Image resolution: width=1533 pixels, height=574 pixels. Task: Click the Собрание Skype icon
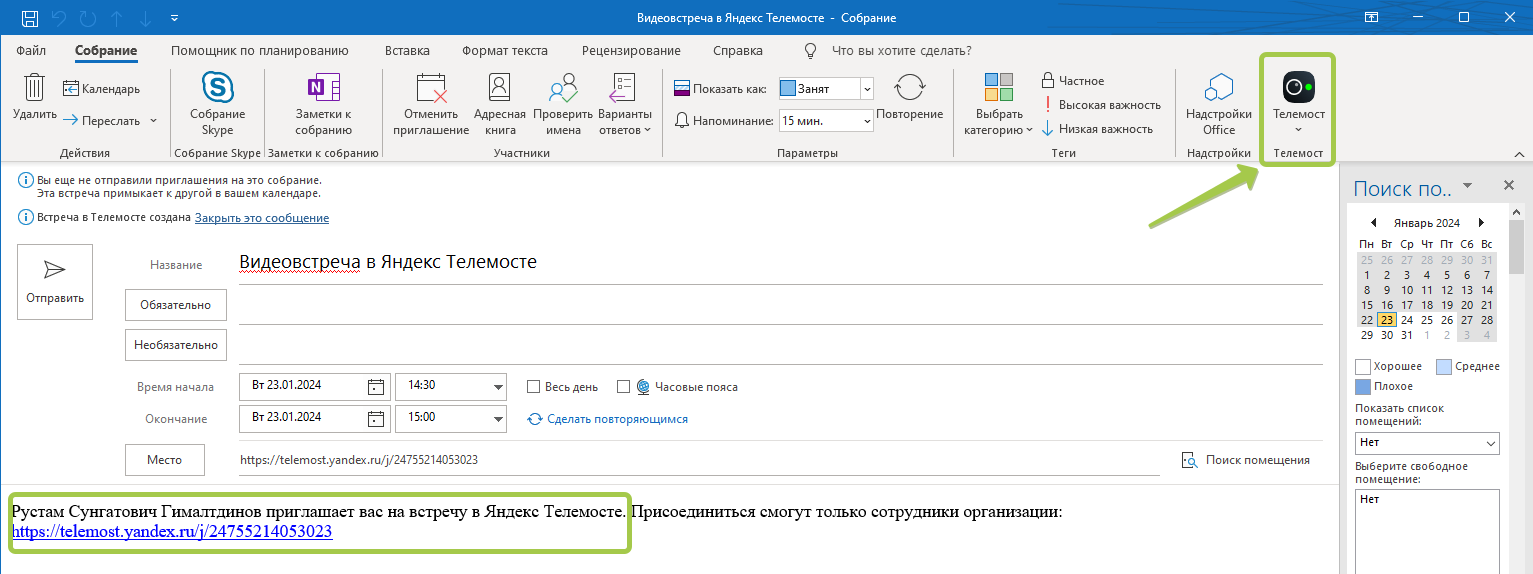217,87
